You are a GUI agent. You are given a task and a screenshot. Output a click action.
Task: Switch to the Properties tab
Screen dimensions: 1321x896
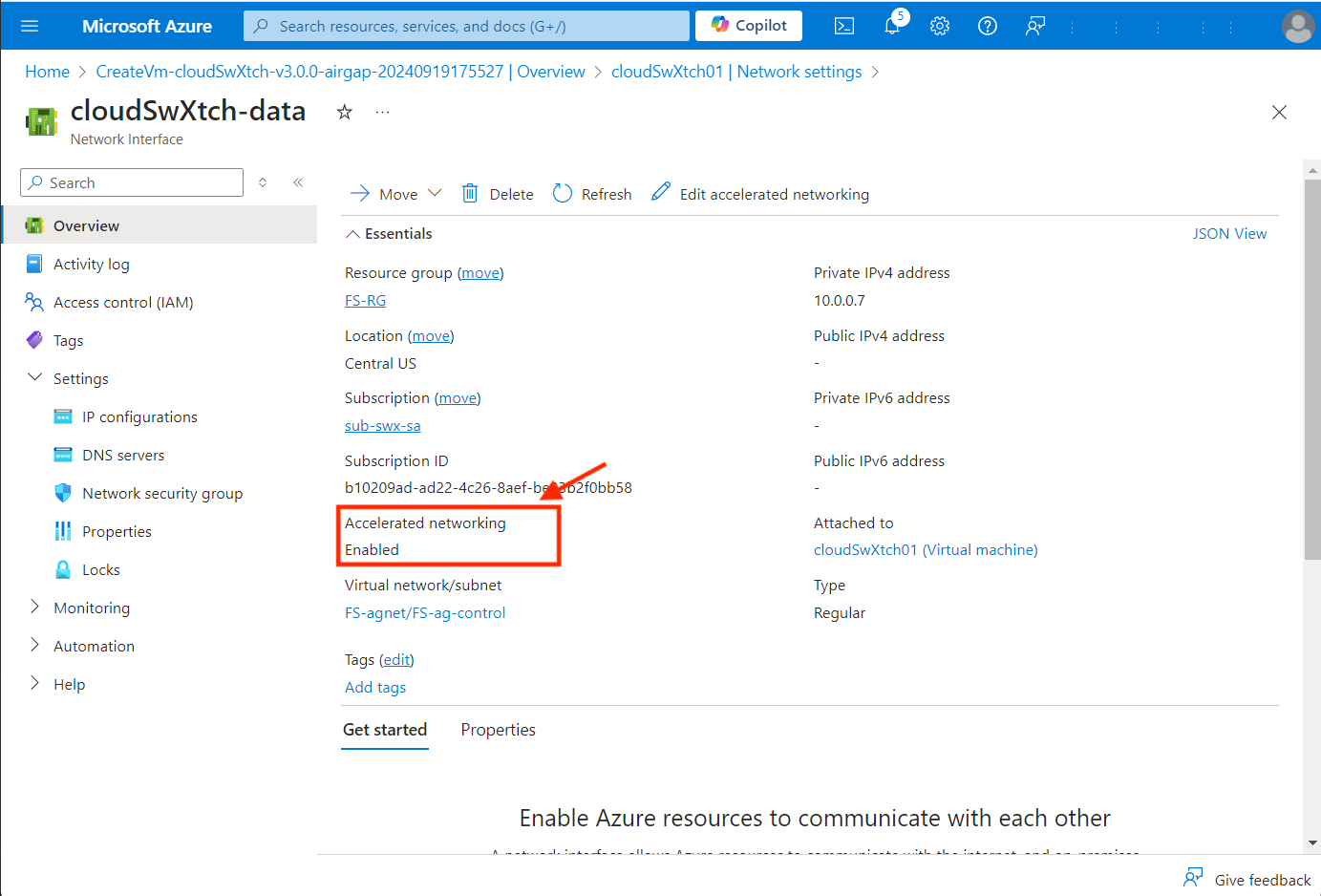coord(498,729)
